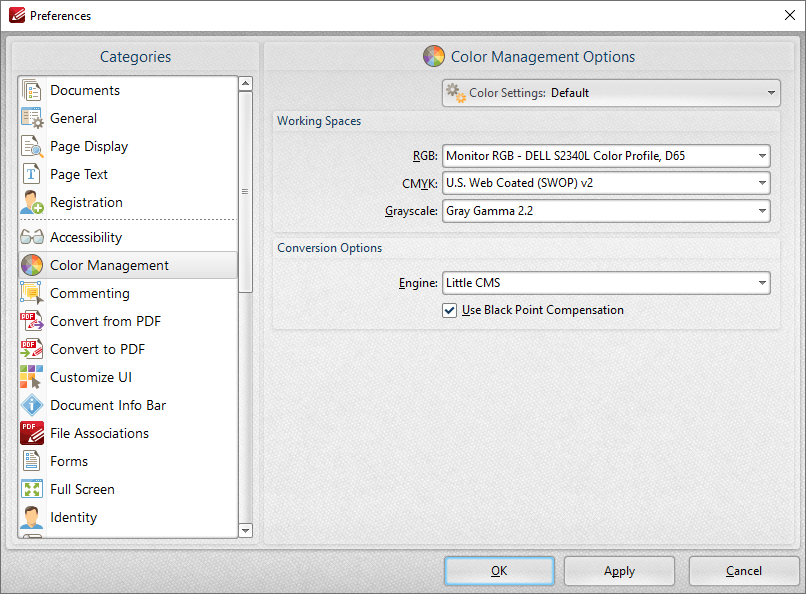Select the File Associations PDF icon
The height and width of the screenshot is (594, 806).
[x=33, y=433]
